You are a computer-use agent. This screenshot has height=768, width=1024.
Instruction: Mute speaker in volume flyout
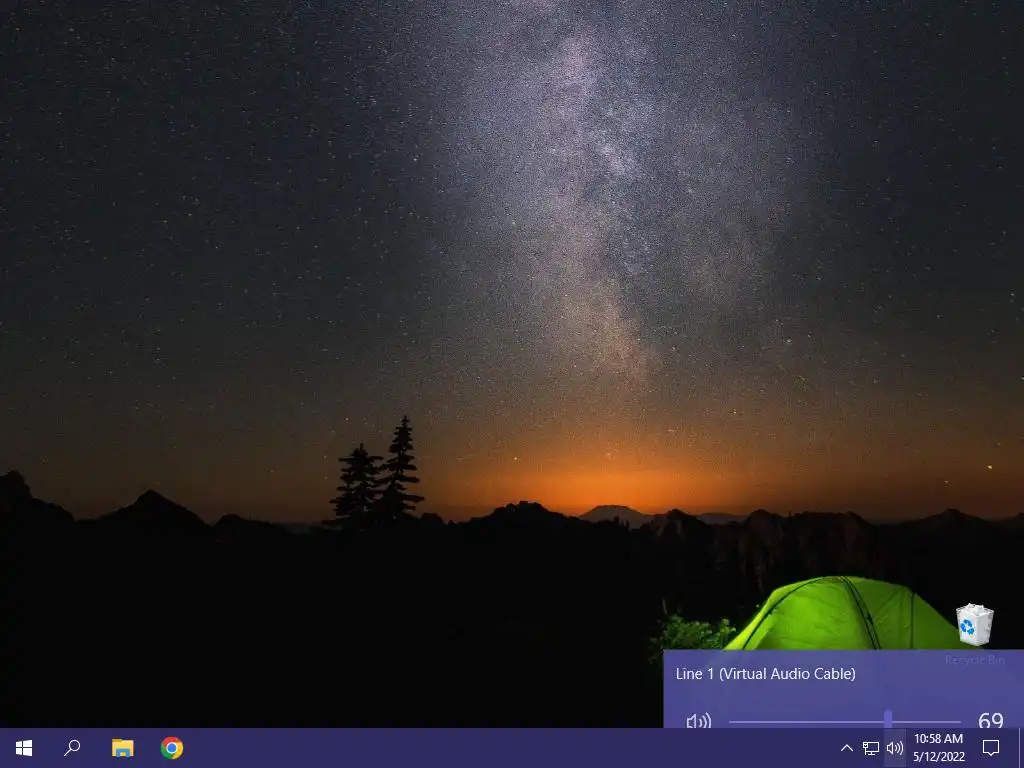pos(698,721)
